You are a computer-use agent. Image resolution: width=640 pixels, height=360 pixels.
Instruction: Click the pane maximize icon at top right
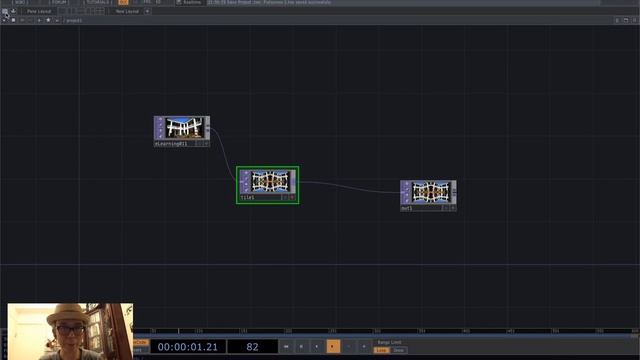tap(626, 20)
